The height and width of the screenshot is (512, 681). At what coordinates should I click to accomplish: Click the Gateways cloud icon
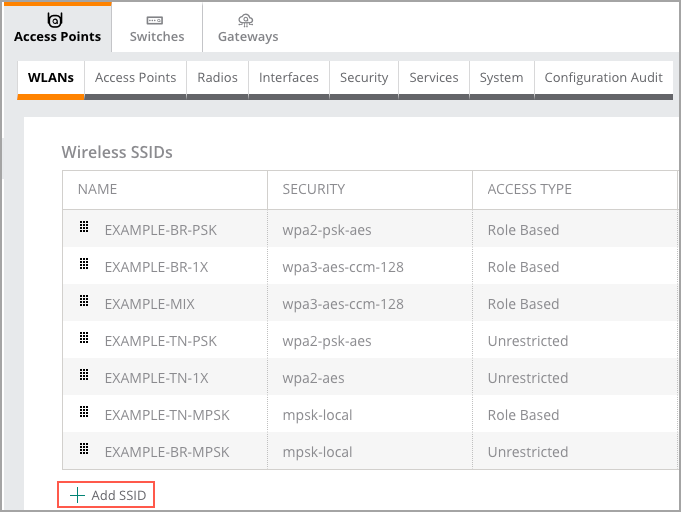246,20
